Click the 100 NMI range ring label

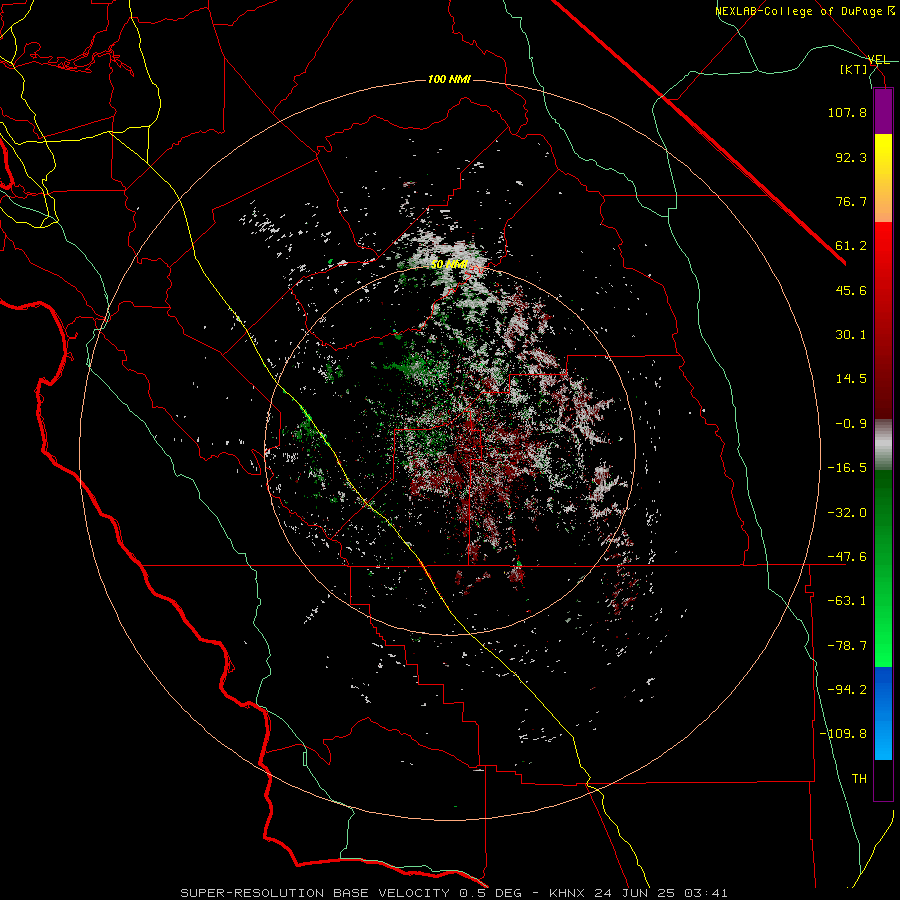click(x=449, y=79)
